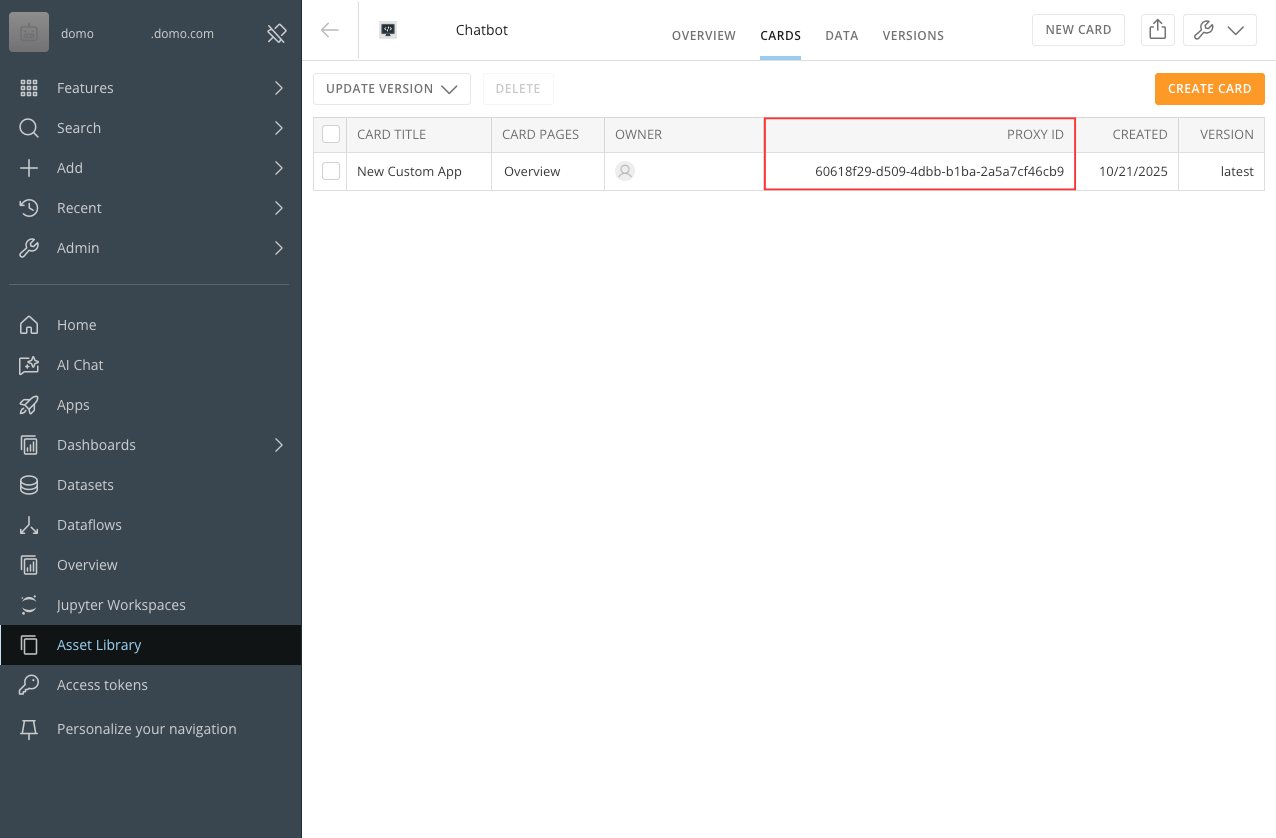This screenshot has width=1276, height=838.
Task: Go back with the left arrow
Action: [330, 30]
